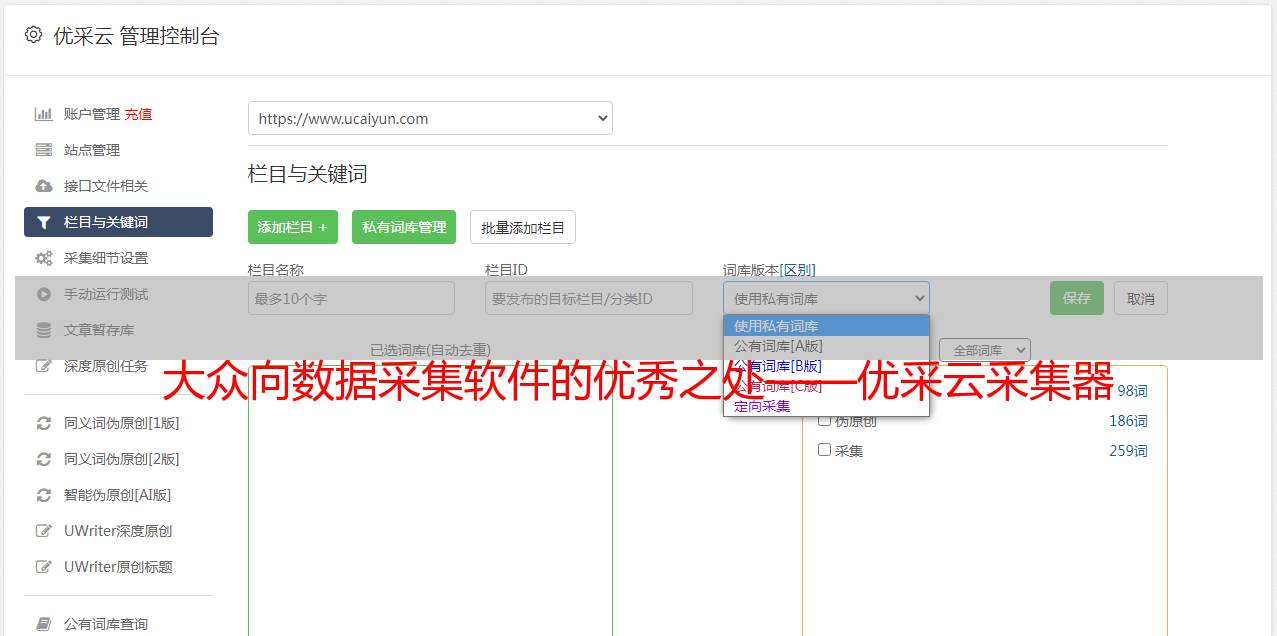This screenshot has width=1277, height=636.
Task: Click the gear icon beside 优采云 管理控制台
Action: tap(34, 35)
